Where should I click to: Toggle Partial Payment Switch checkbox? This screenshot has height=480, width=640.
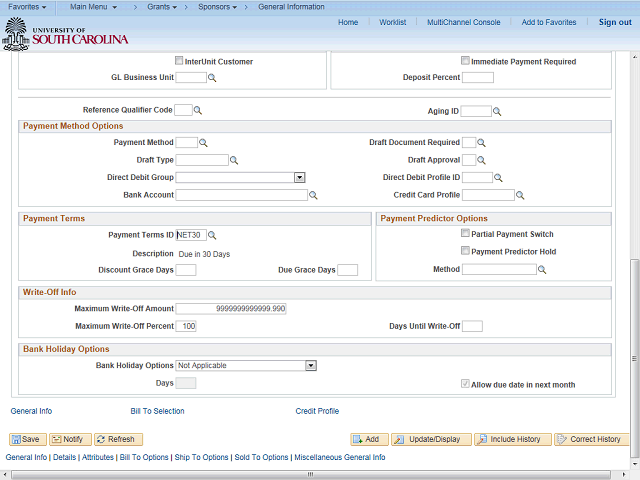coord(465,234)
